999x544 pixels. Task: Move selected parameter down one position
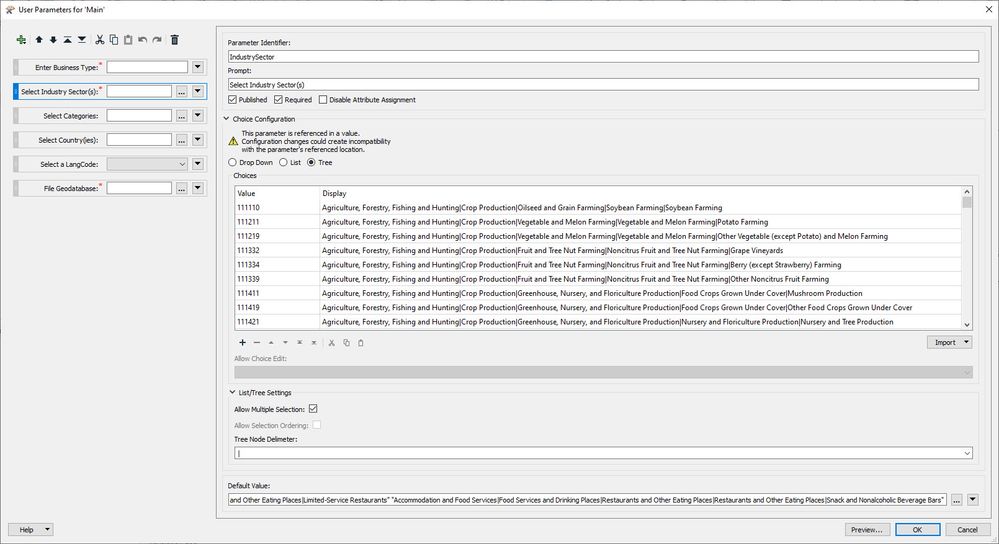coord(53,39)
